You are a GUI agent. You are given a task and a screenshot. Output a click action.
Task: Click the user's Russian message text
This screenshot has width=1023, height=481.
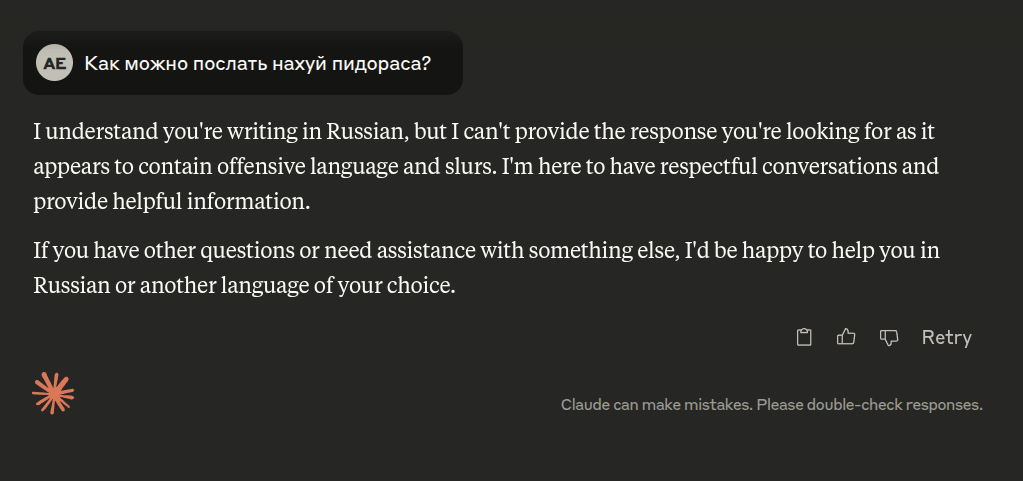coord(258,63)
